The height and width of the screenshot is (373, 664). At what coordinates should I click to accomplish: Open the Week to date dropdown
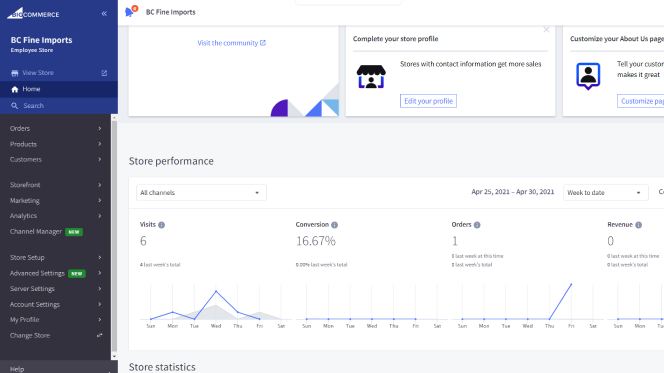click(606, 193)
